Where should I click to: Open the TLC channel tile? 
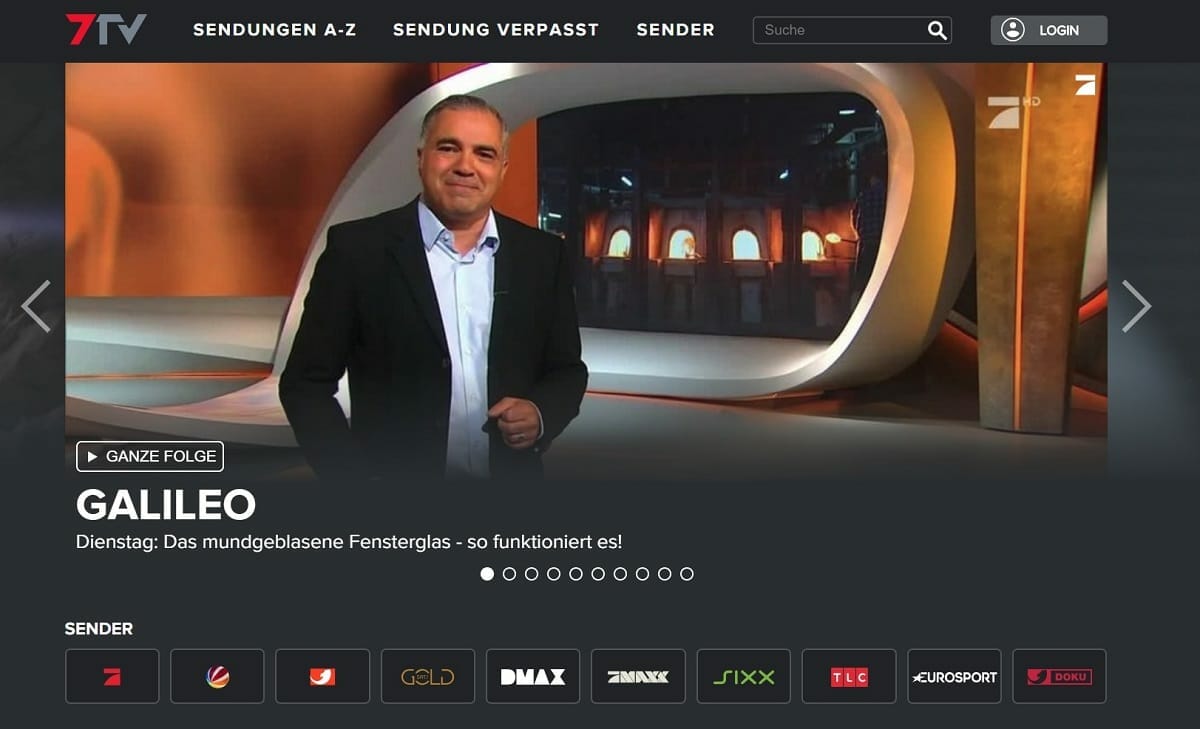(x=849, y=676)
